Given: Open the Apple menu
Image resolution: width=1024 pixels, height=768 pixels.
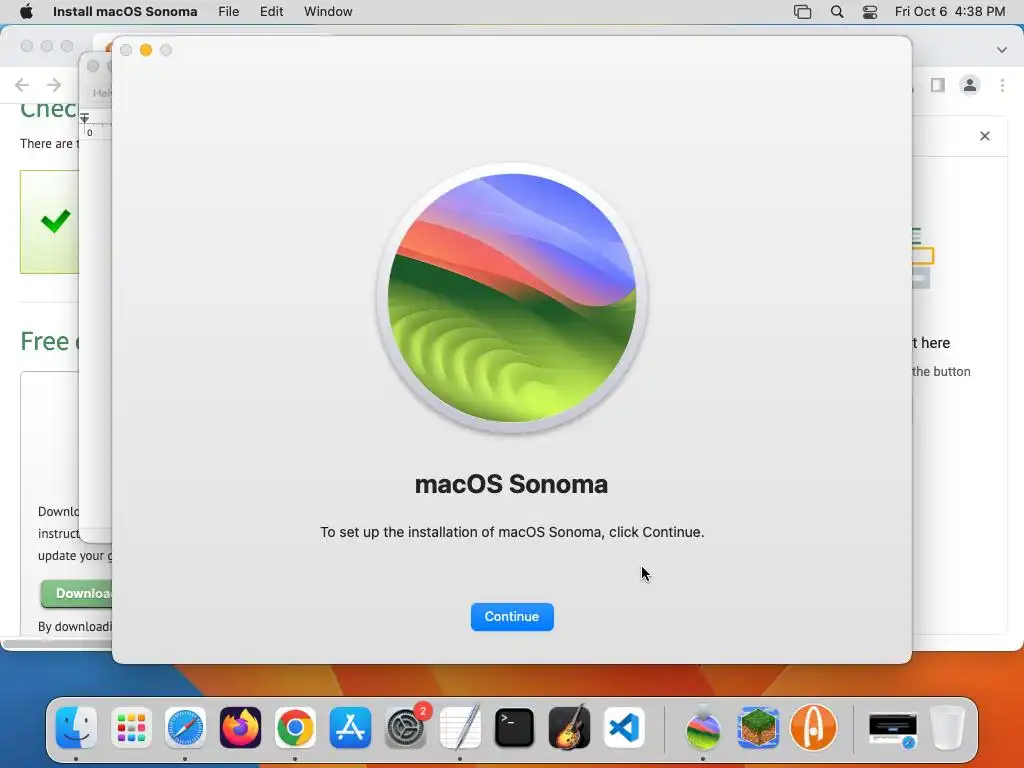Looking at the screenshot, I should [26, 12].
